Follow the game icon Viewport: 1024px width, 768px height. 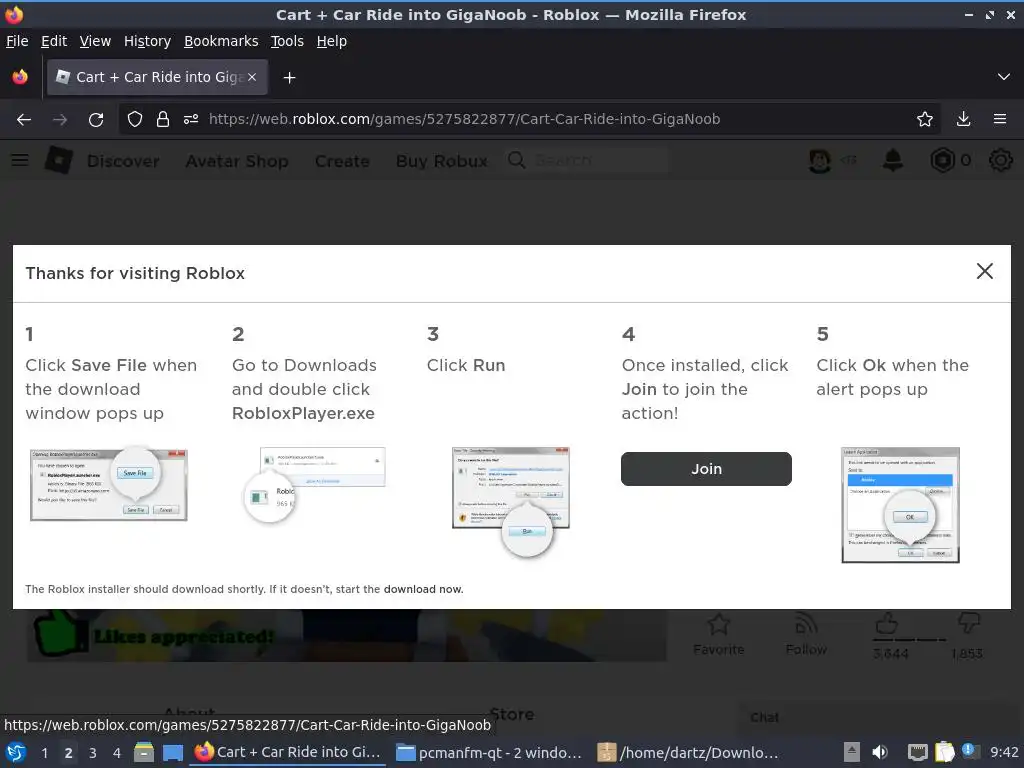click(806, 625)
